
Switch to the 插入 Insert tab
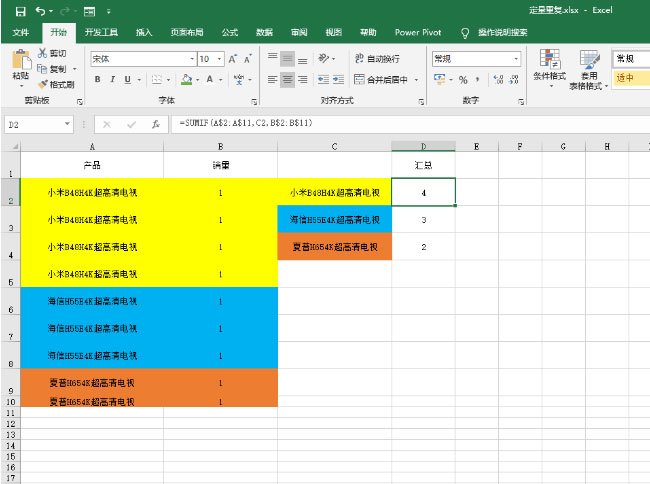[144, 32]
